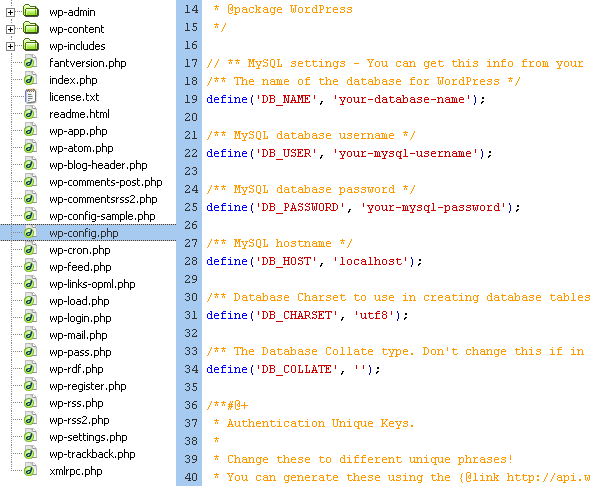Expand the wp-includes folder tree
This screenshot has width=590, height=486.
point(10,46)
